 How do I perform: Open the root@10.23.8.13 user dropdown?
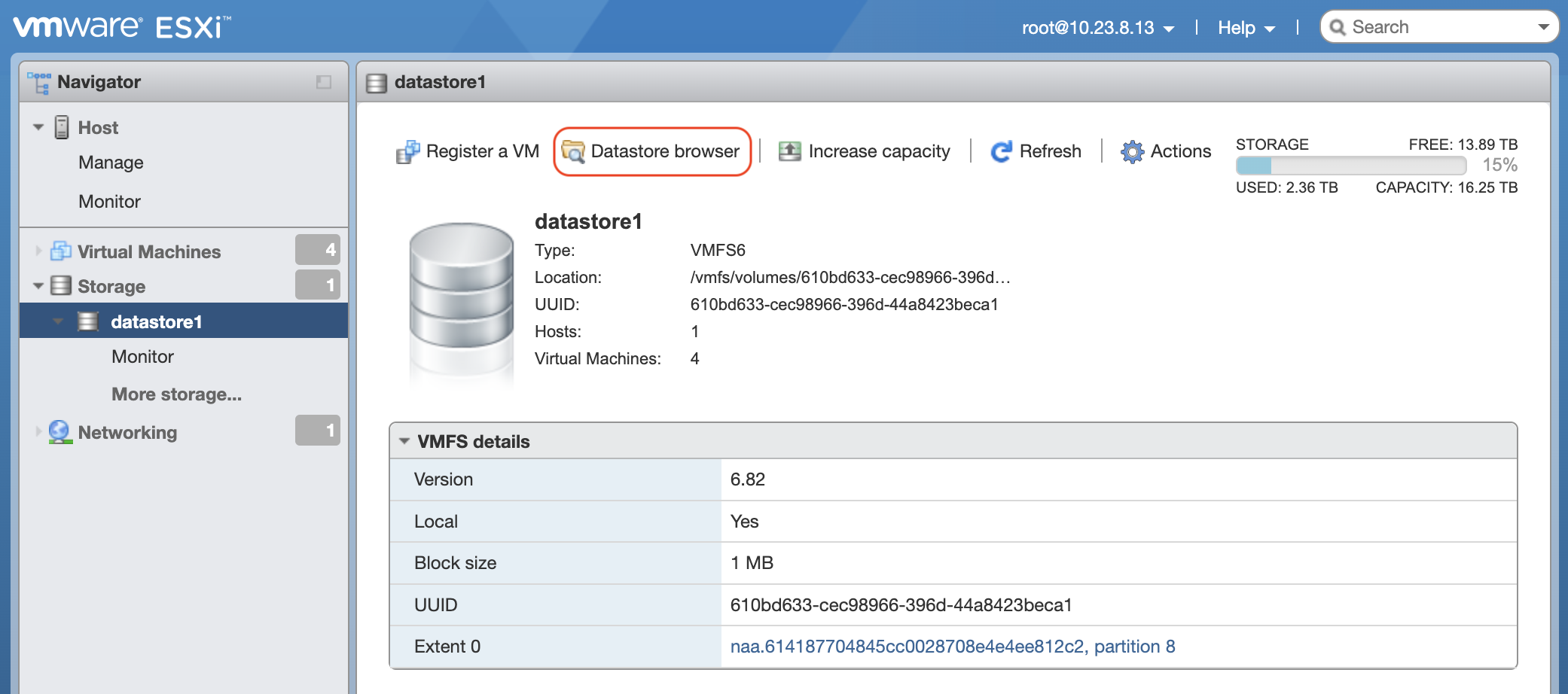[1097, 28]
